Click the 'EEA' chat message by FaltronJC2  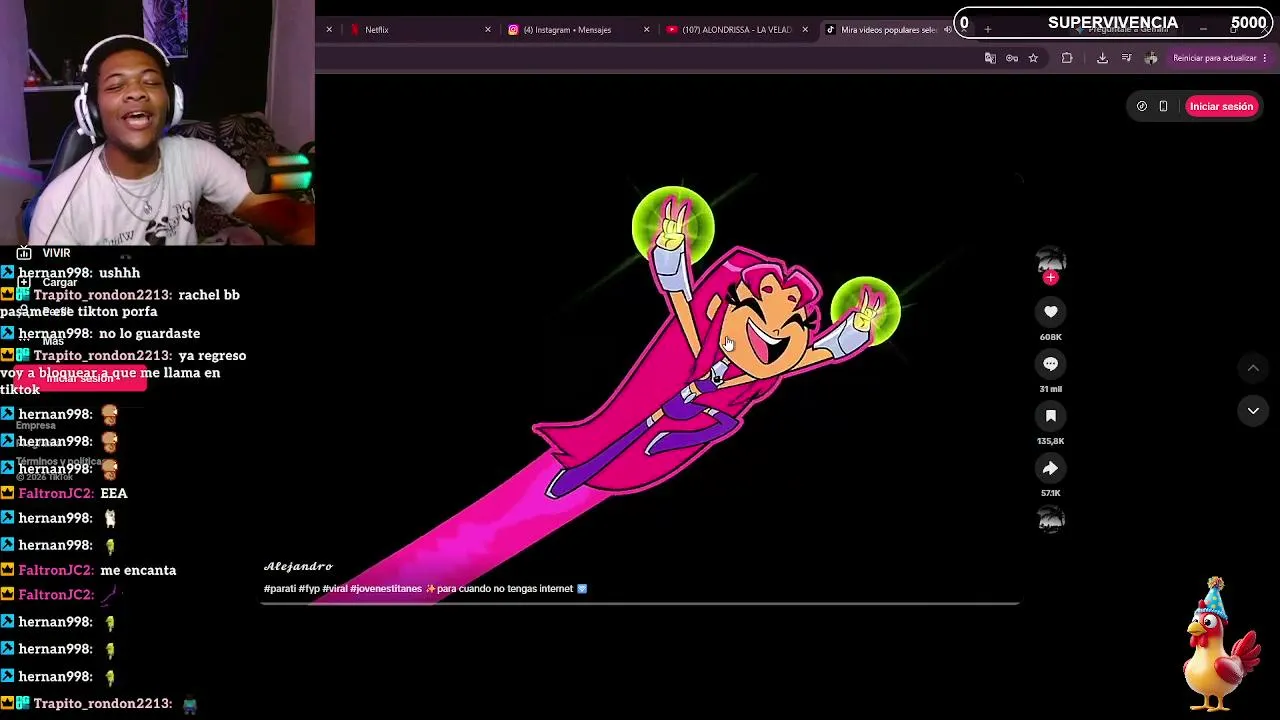click(114, 493)
